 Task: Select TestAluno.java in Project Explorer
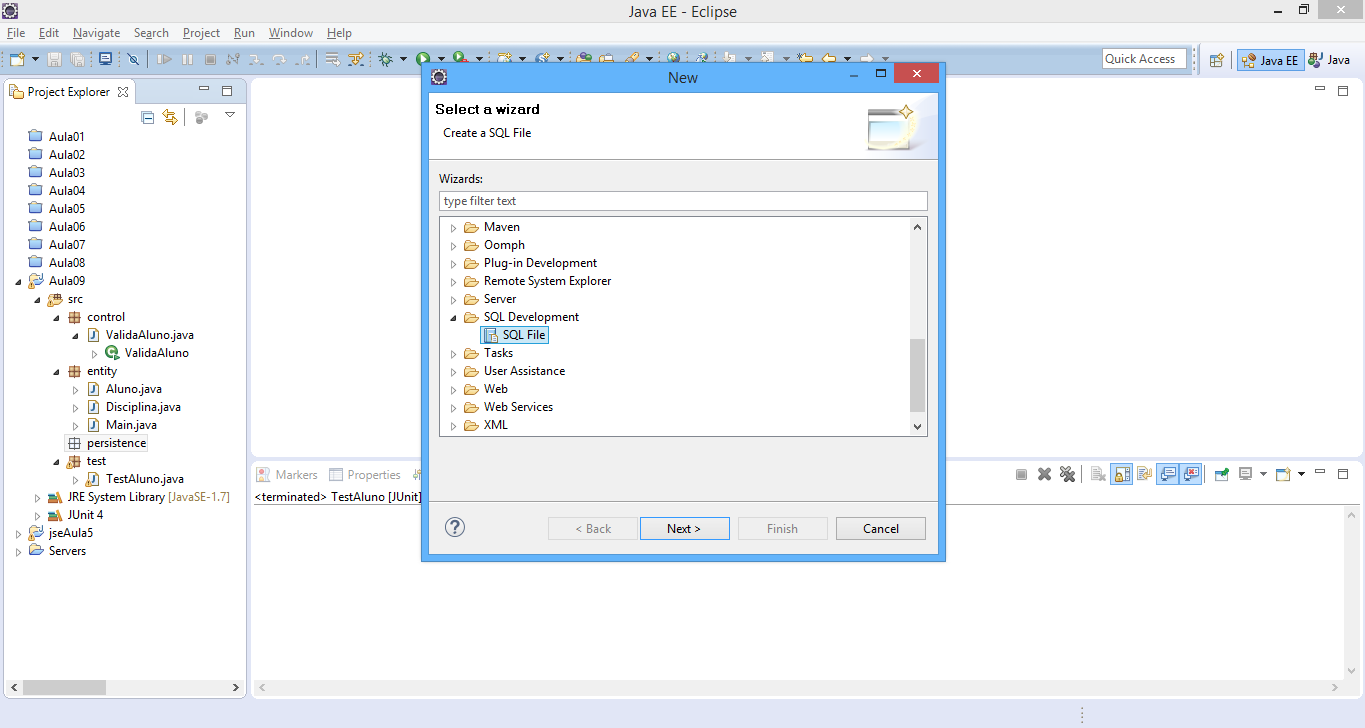(x=135, y=479)
